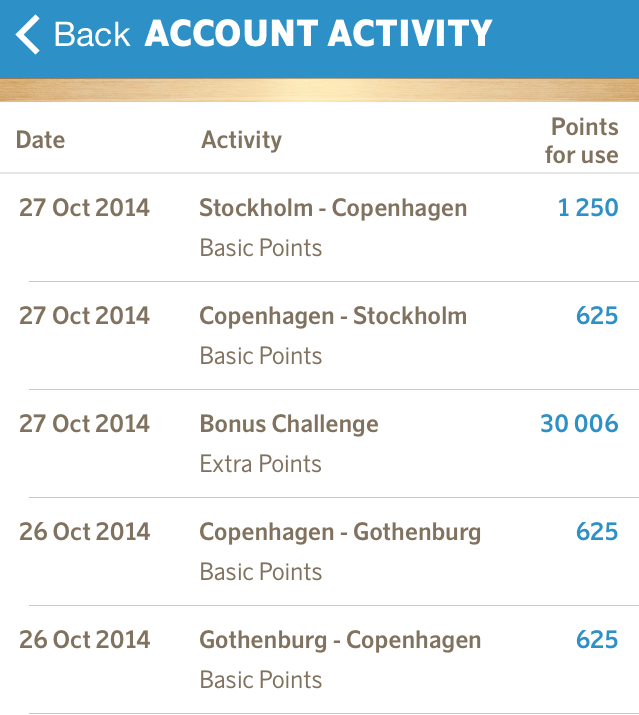The height and width of the screenshot is (715, 639).
Task: Click the Date column header
Action: pos(40,140)
